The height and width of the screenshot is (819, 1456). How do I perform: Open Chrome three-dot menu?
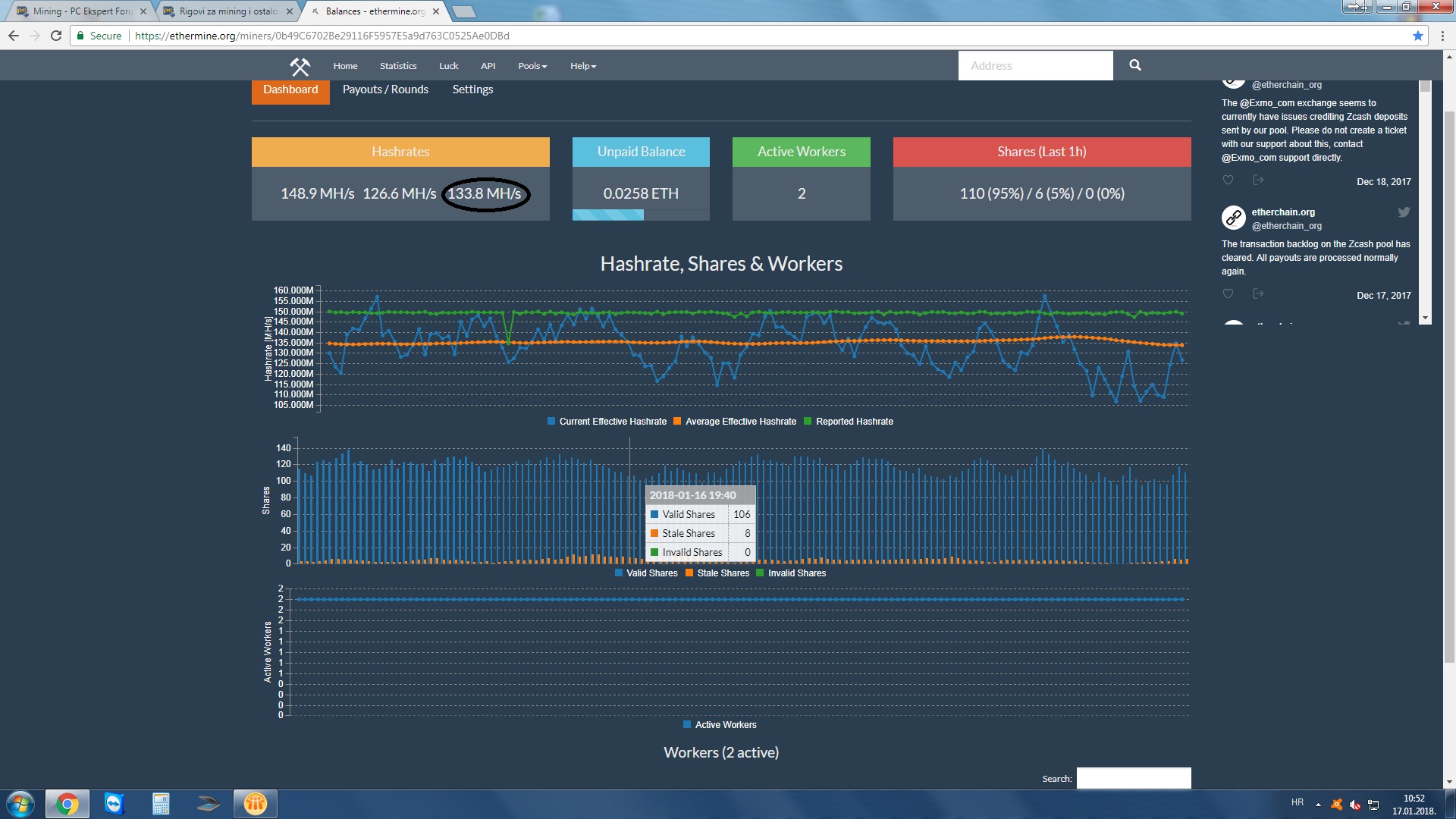coord(1442,36)
